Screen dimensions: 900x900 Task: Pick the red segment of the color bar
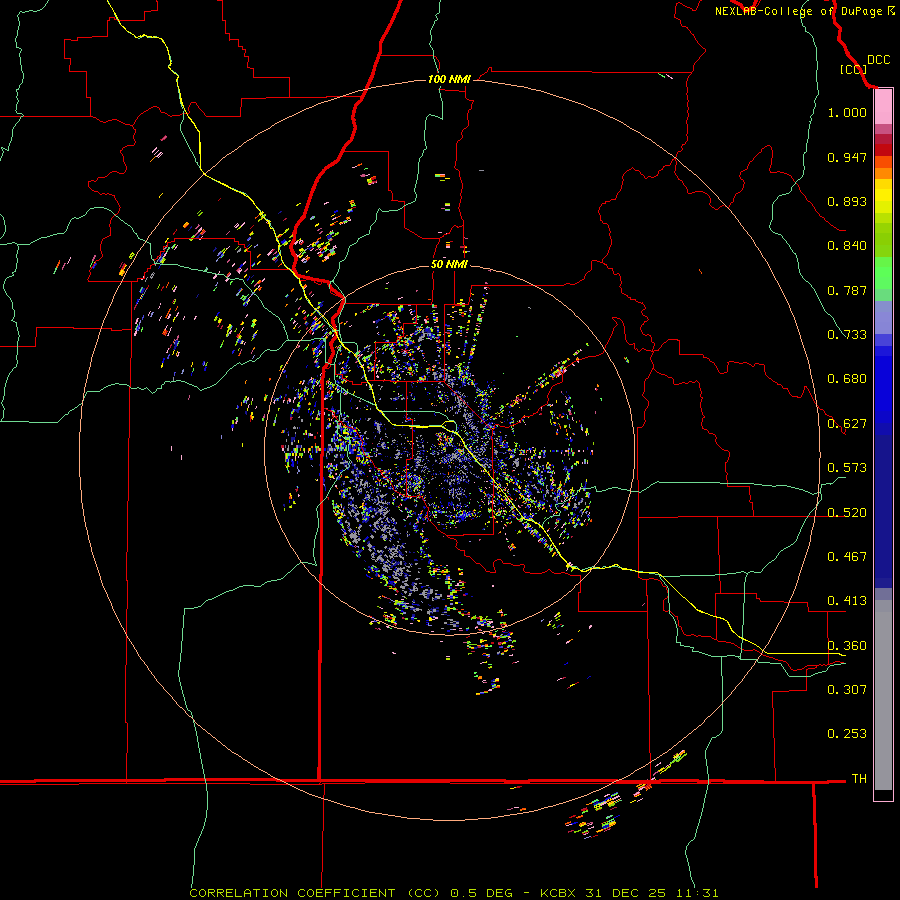[883, 149]
